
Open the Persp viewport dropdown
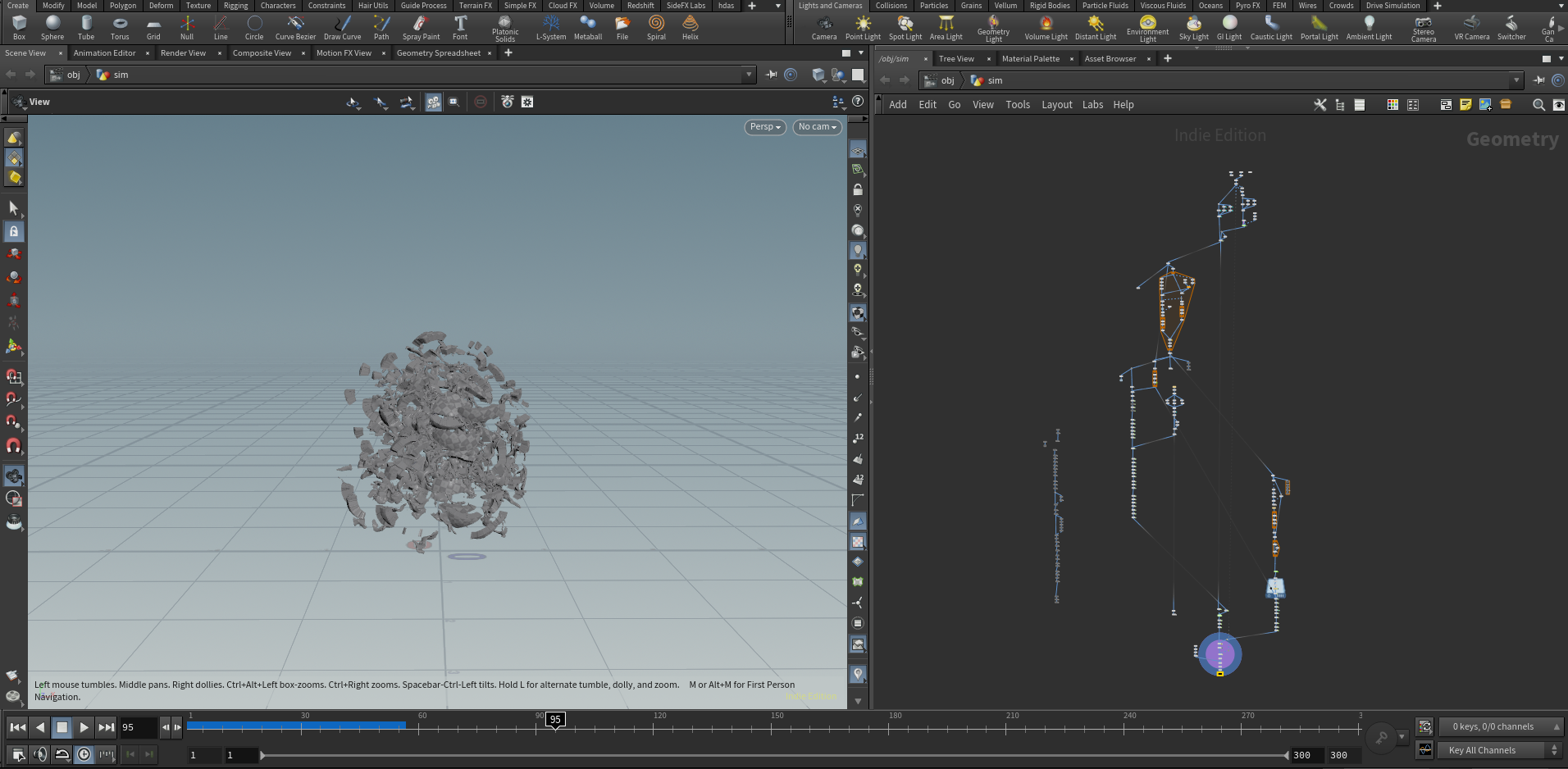[x=765, y=127]
